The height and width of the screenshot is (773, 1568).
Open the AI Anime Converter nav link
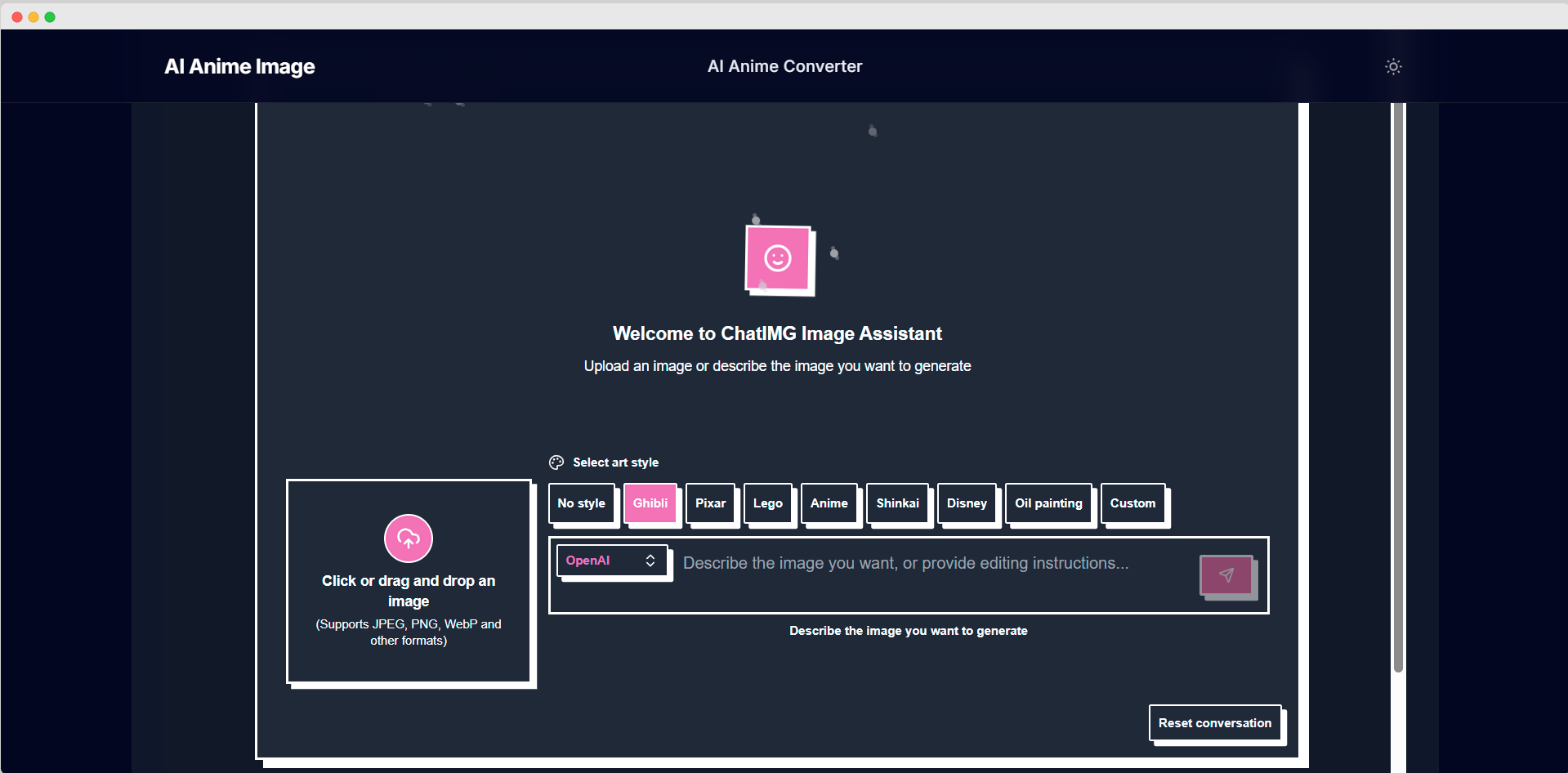click(784, 66)
